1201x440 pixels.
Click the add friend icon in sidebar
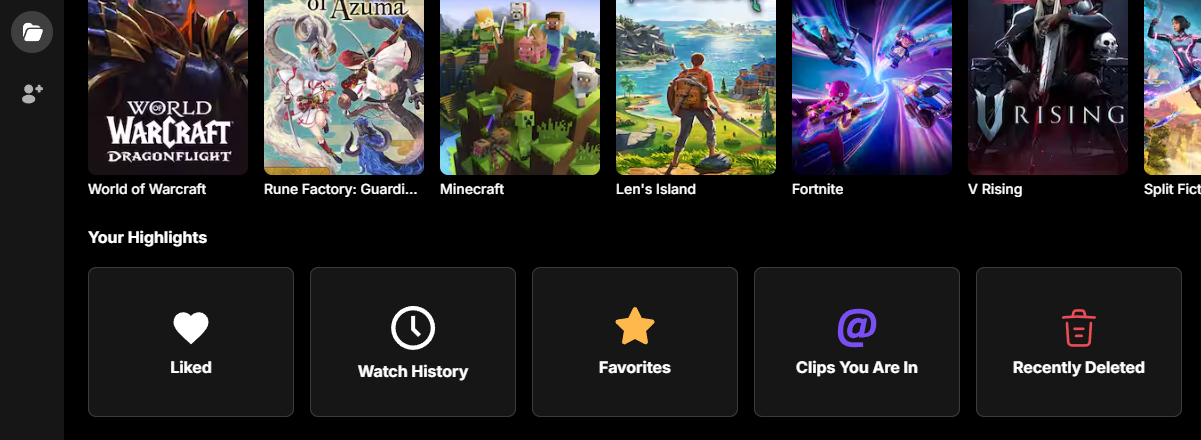(32, 94)
